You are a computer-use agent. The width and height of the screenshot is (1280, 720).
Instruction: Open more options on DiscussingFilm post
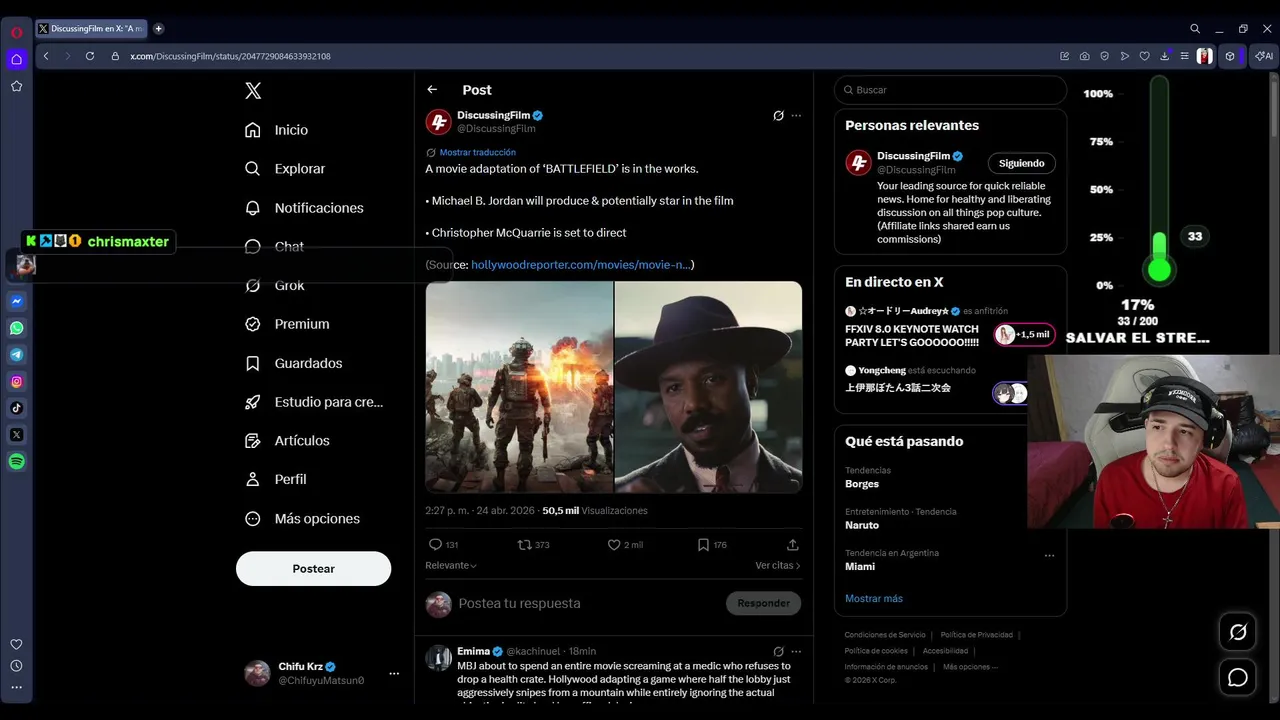(x=796, y=116)
